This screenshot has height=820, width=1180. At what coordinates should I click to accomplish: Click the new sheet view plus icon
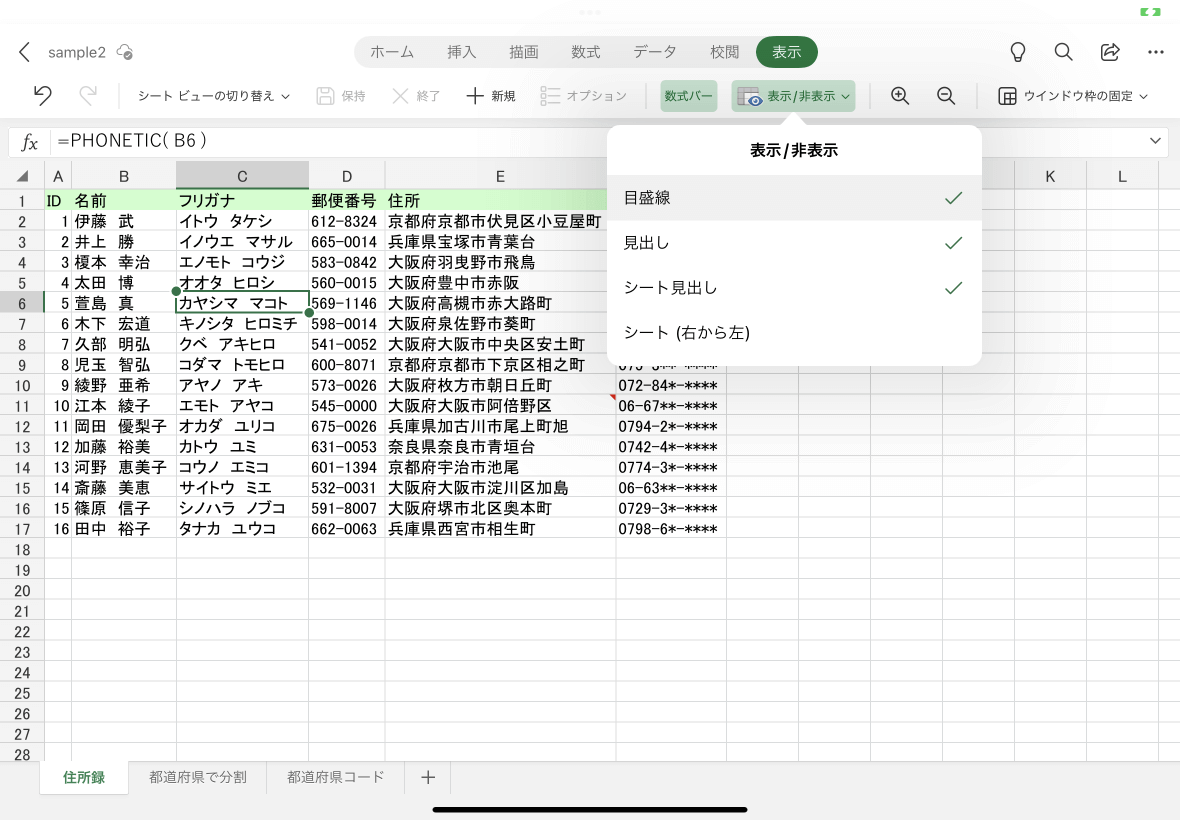[x=475, y=96]
